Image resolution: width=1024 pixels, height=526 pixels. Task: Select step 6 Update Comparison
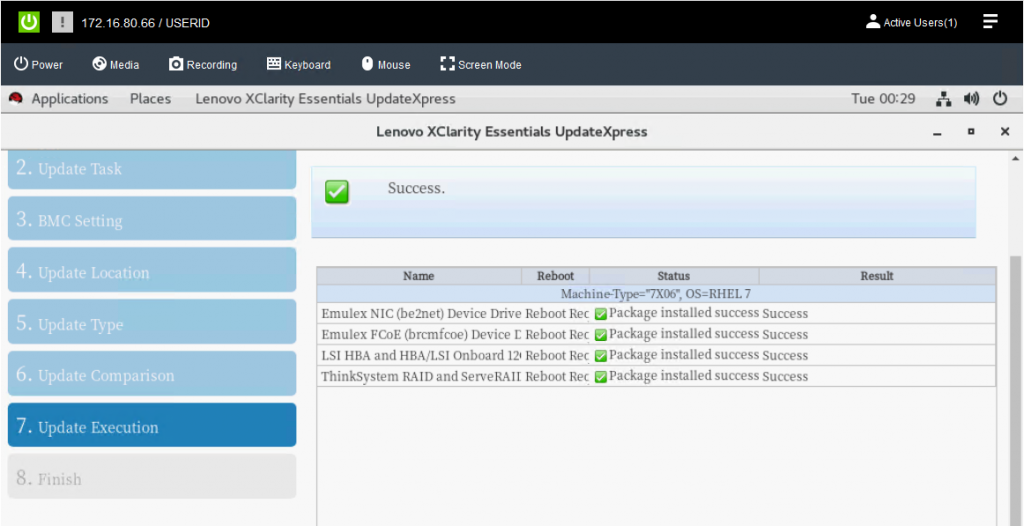(152, 374)
